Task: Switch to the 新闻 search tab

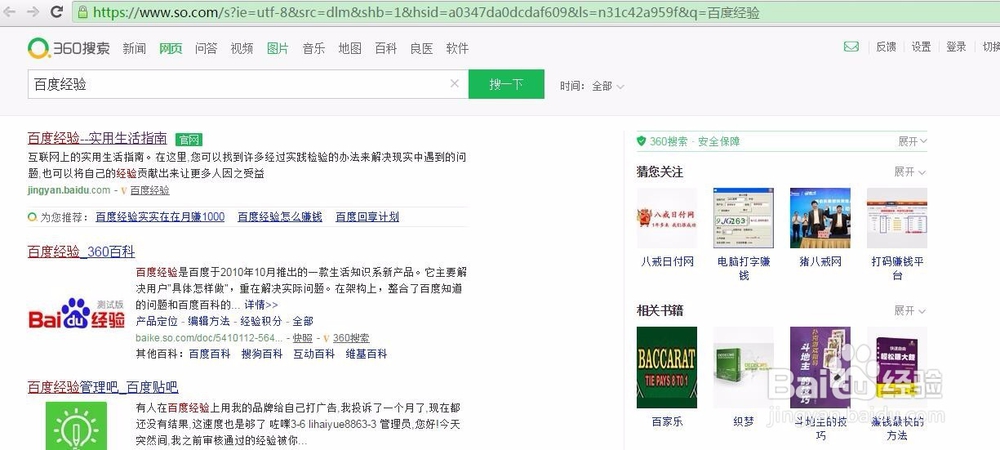Action: [135, 48]
